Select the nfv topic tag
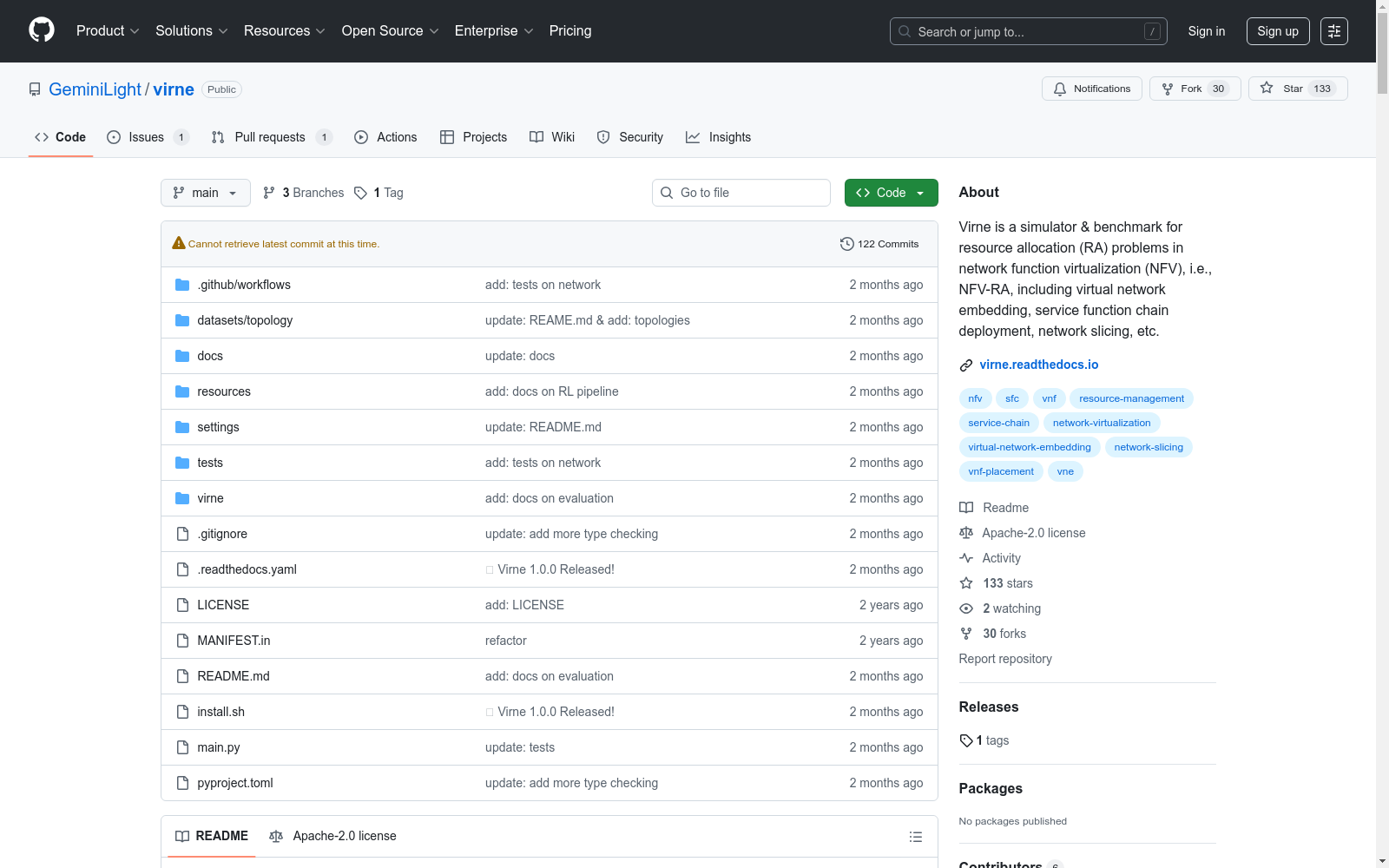1389x868 pixels. click(975, 398)
